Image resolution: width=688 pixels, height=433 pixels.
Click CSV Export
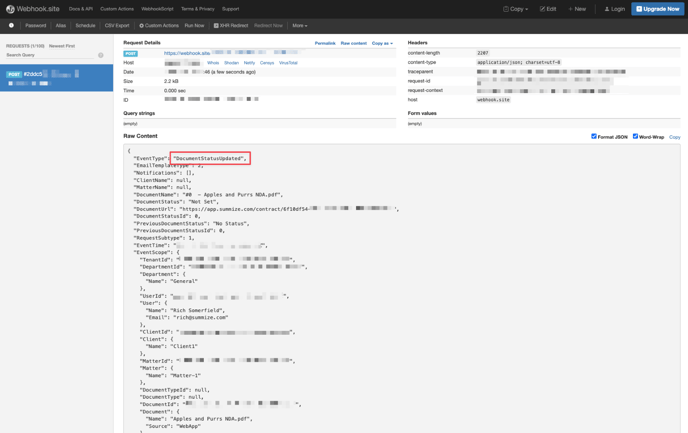[x=117, y=25]
